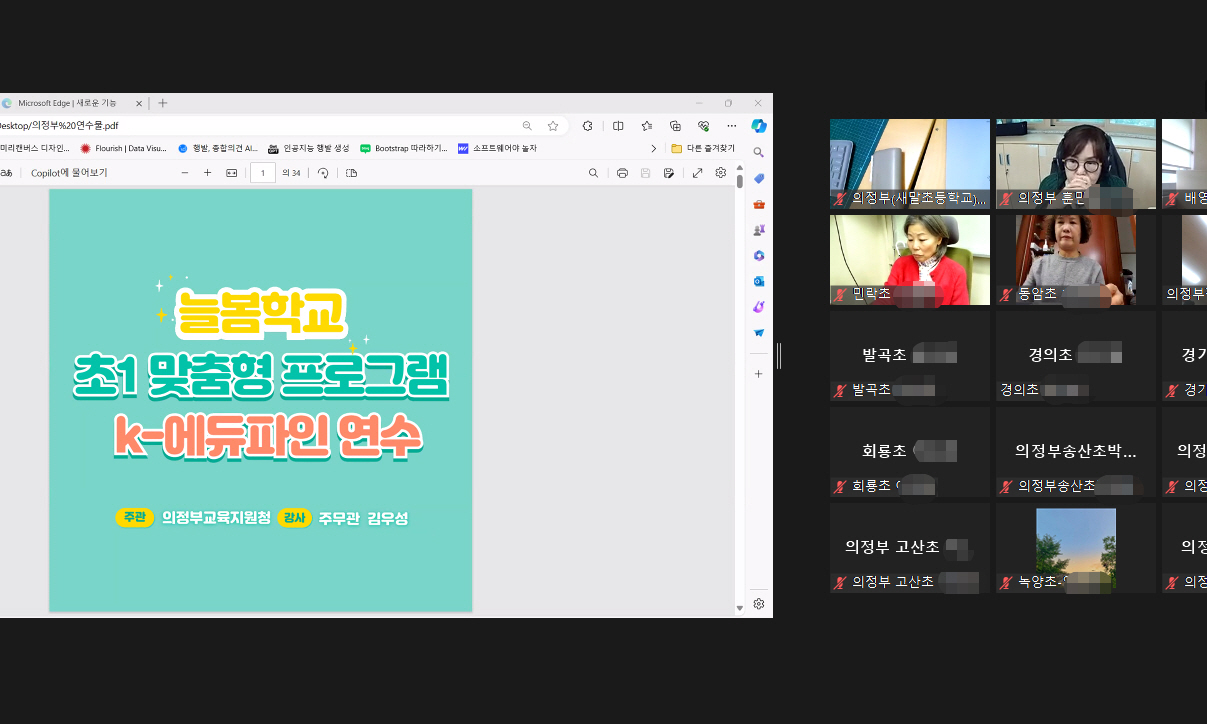The height and width of the screenshot is (724, 1207).
Task: Click the Read aloud icon in the PDF toolbar
Action: 6,173
